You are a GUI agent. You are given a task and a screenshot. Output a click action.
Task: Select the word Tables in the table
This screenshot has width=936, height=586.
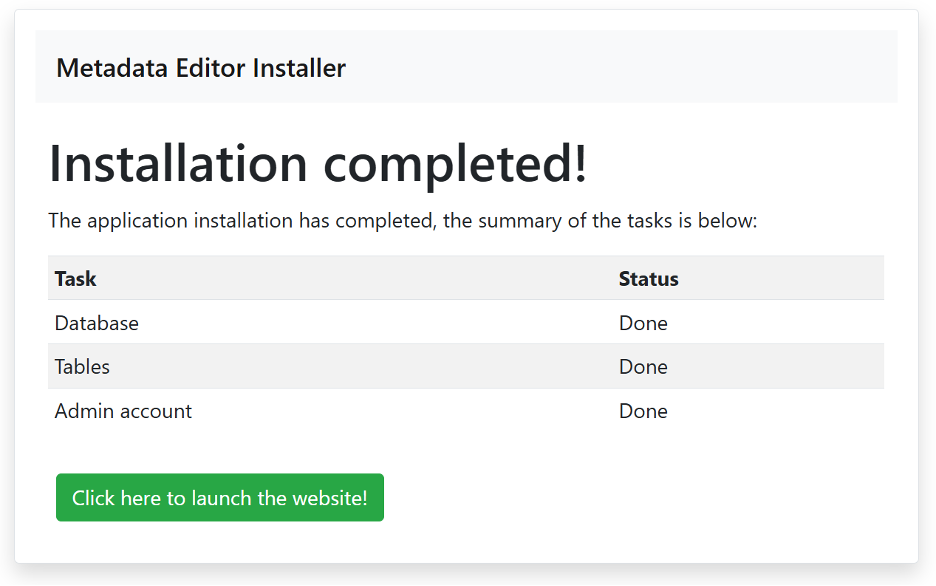[82, 366]
